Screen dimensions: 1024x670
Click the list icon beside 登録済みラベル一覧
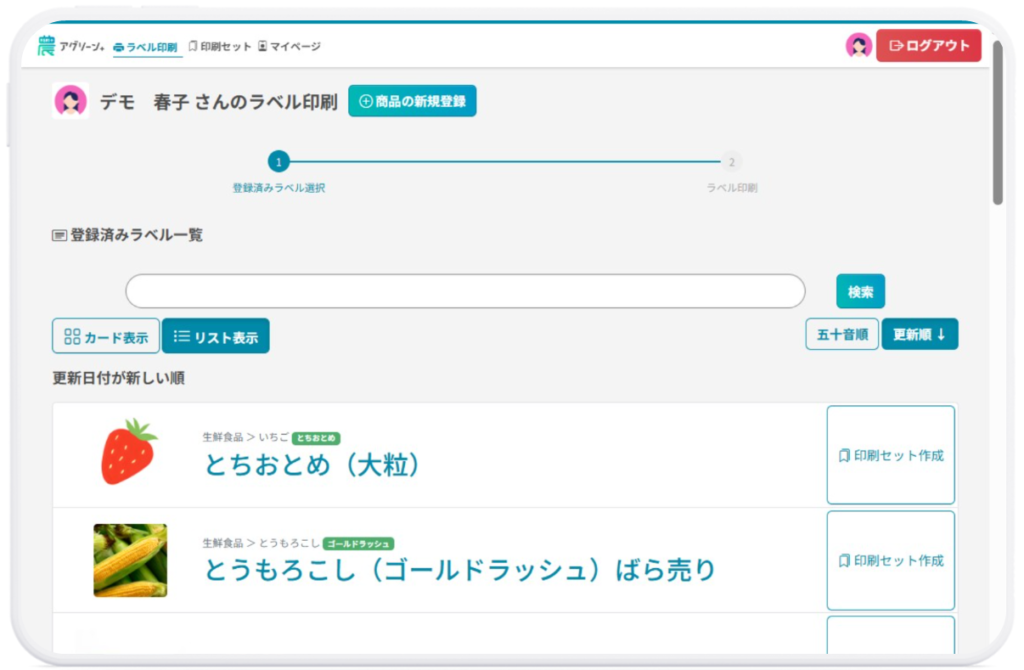click(x=60, y=236)
